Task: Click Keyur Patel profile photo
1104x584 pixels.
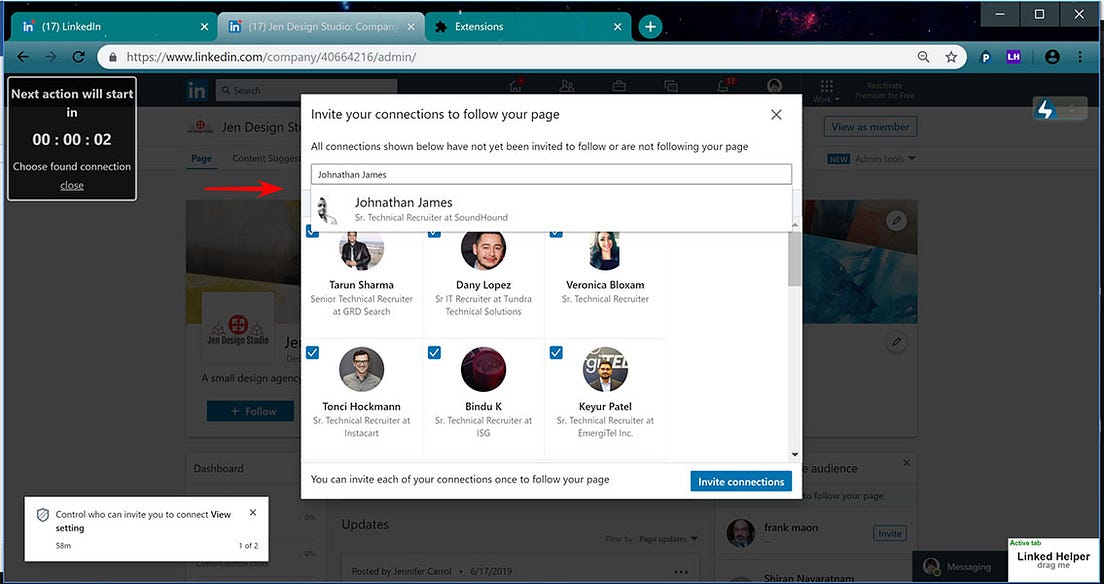Action: [x=605, y=369]
